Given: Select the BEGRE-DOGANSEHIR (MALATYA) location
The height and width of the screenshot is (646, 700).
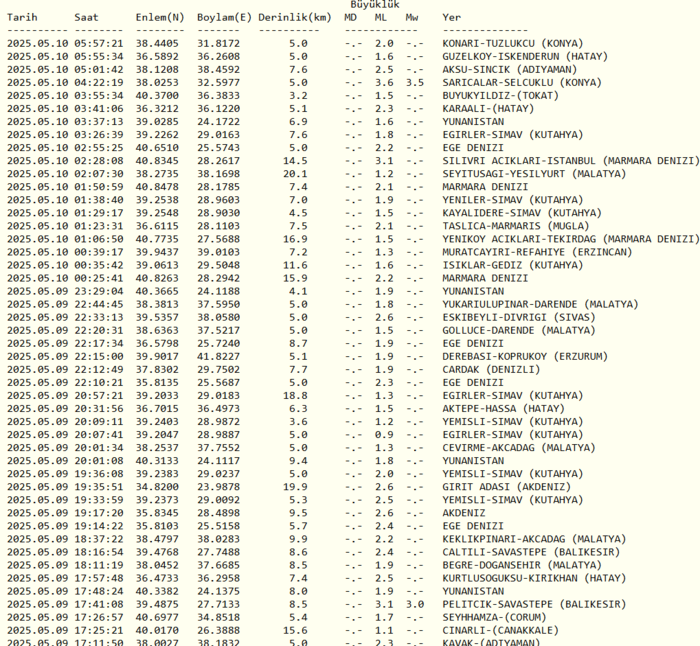Looking at the screenshot, I should [522, 565].
